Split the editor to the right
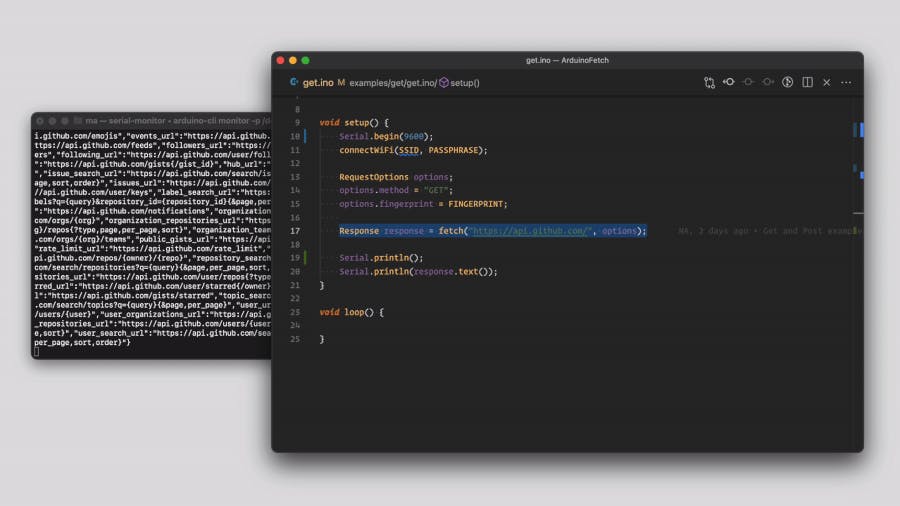 (808, 82)
